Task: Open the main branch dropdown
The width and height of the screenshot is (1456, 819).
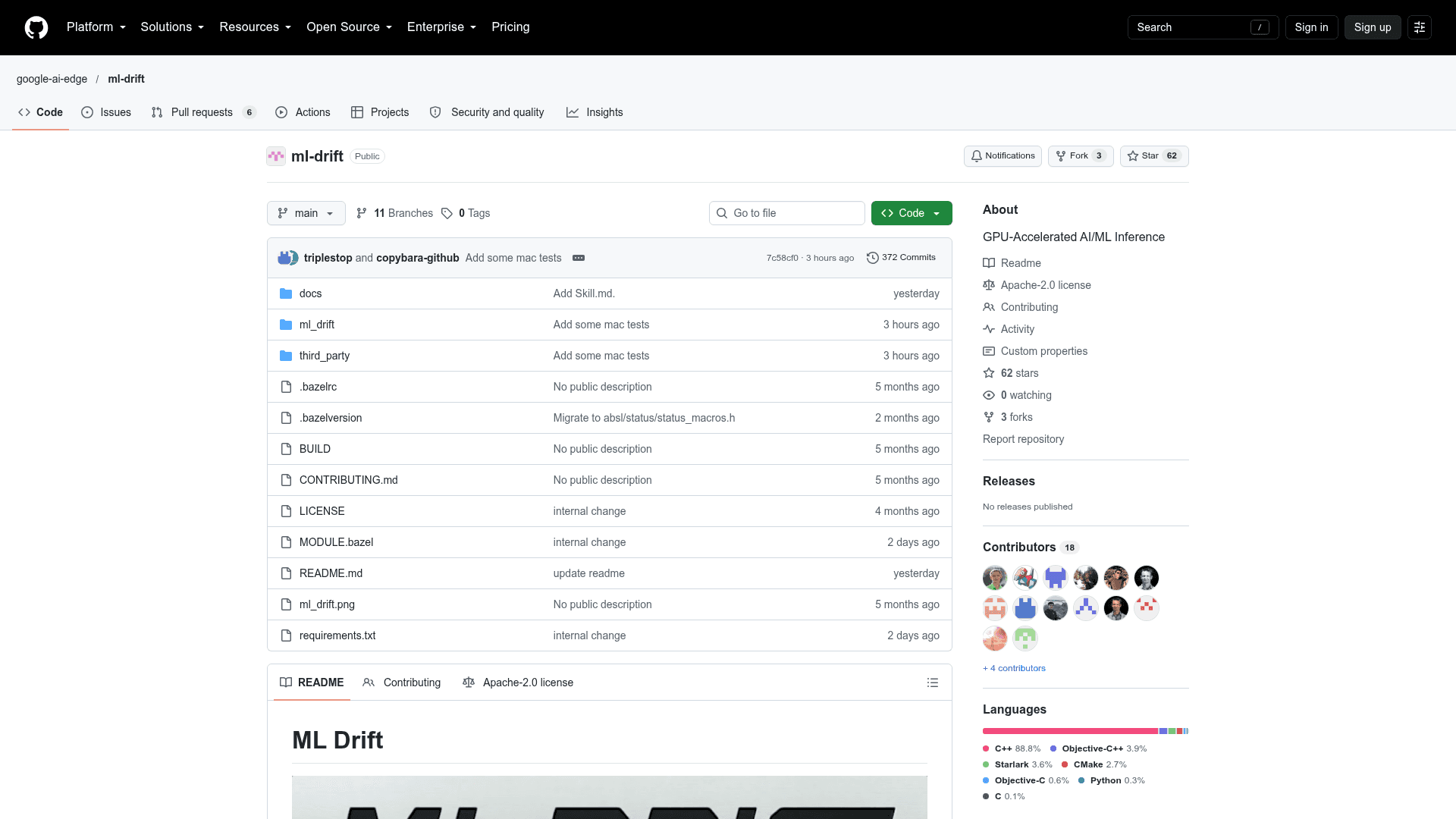Action: (306, 213)
